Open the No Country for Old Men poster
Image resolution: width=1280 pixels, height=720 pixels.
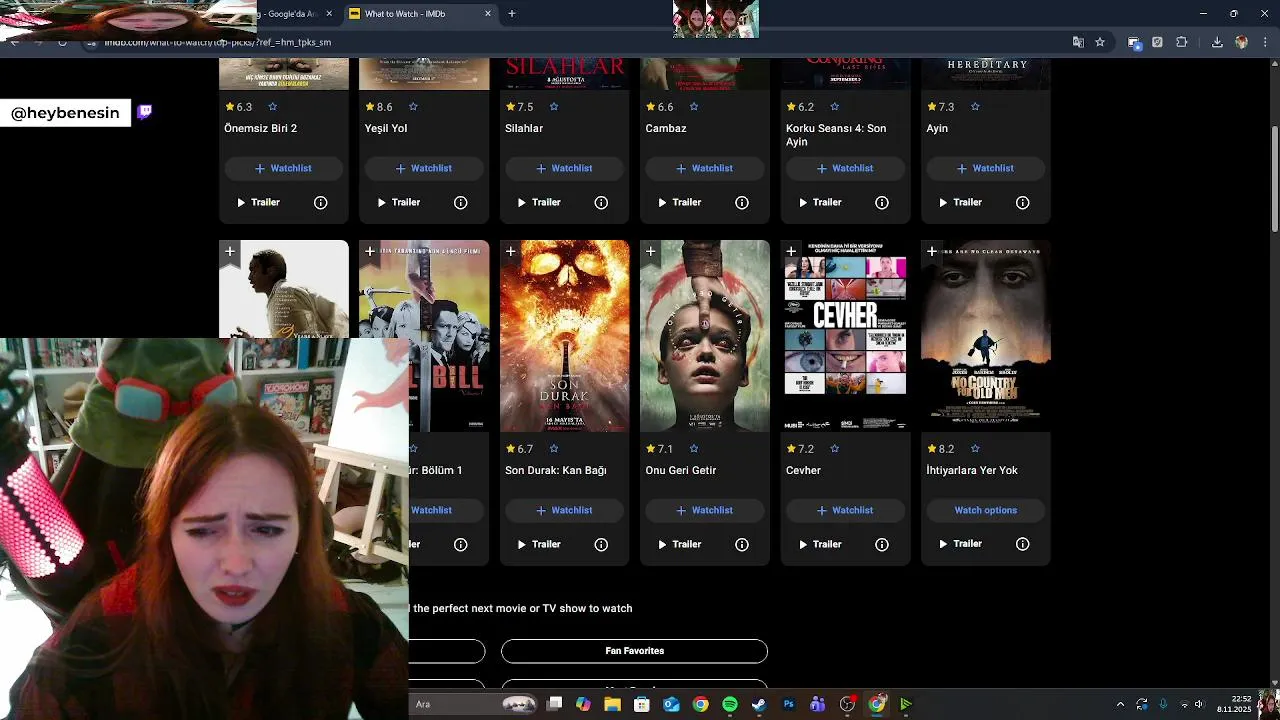point(986,336)
